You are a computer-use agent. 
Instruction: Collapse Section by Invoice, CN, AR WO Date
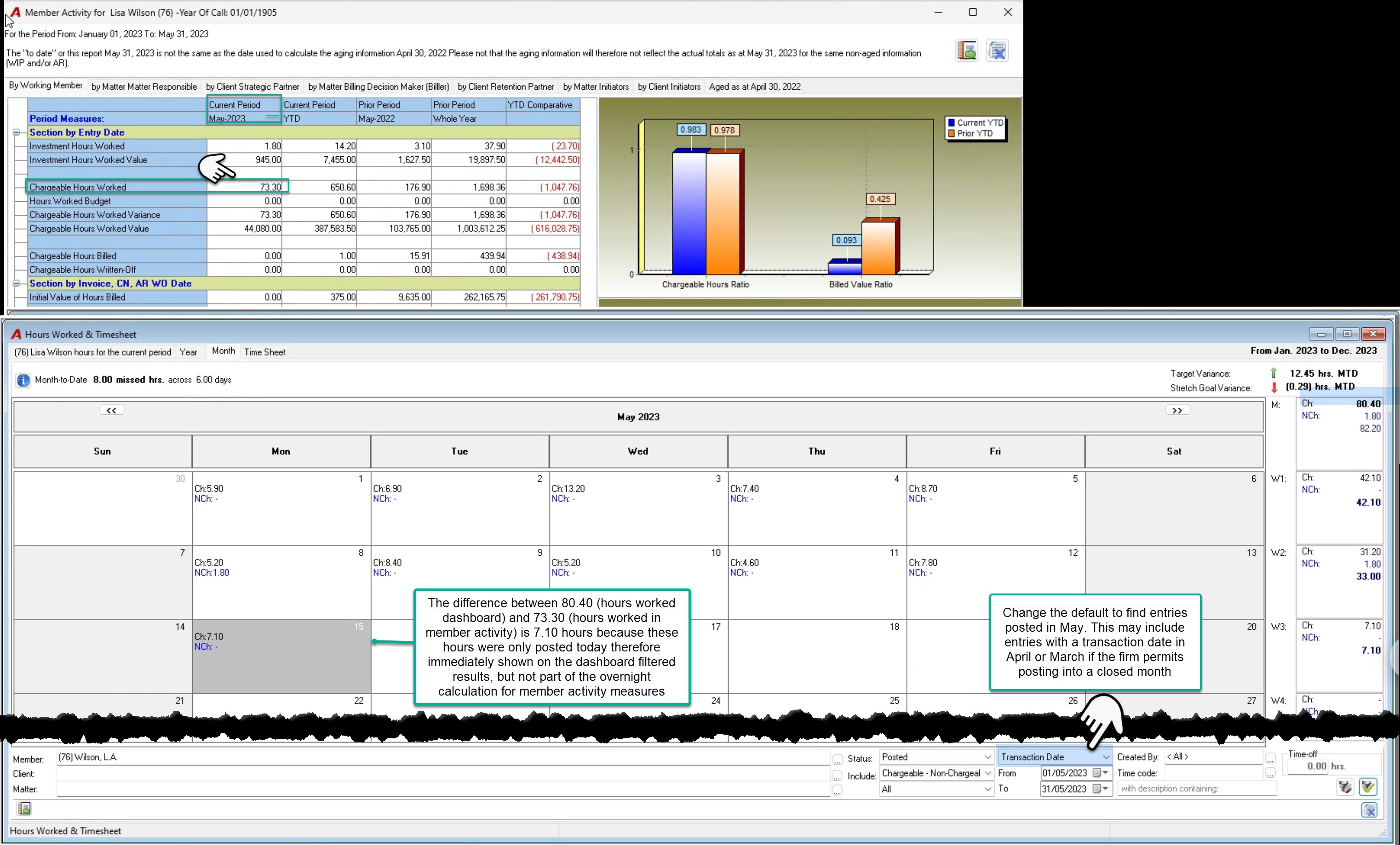coord(17,283)
